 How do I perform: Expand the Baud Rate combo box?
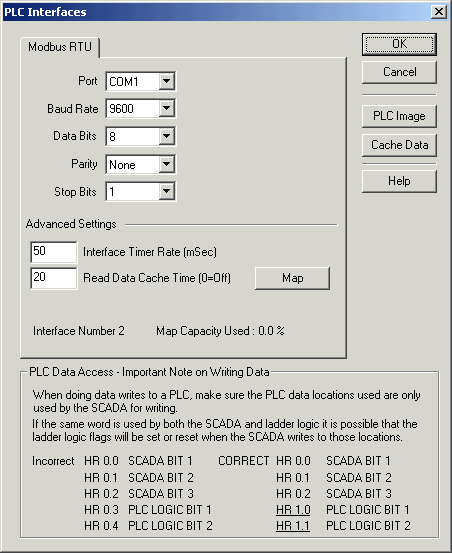tap(166, 108)
